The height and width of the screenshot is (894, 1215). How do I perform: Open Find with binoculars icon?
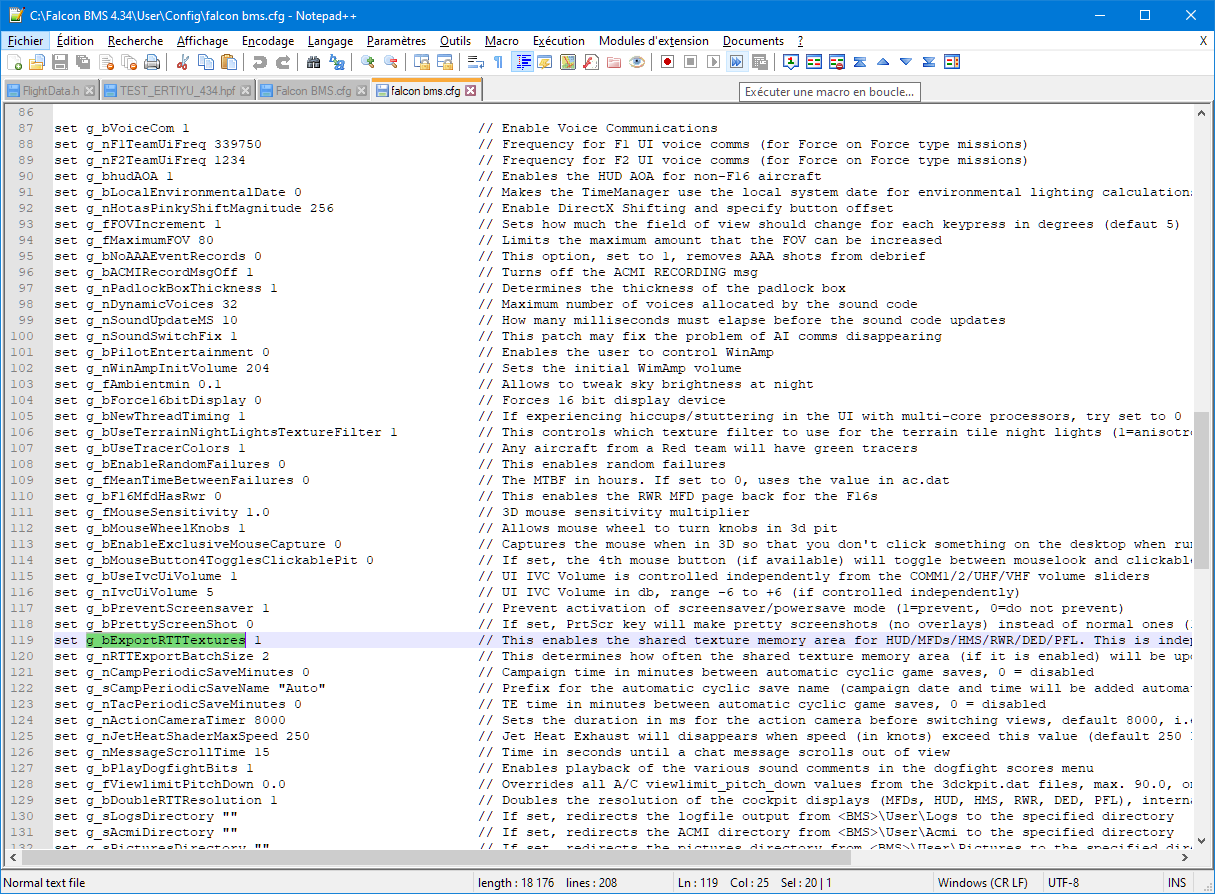click(314, 62)
